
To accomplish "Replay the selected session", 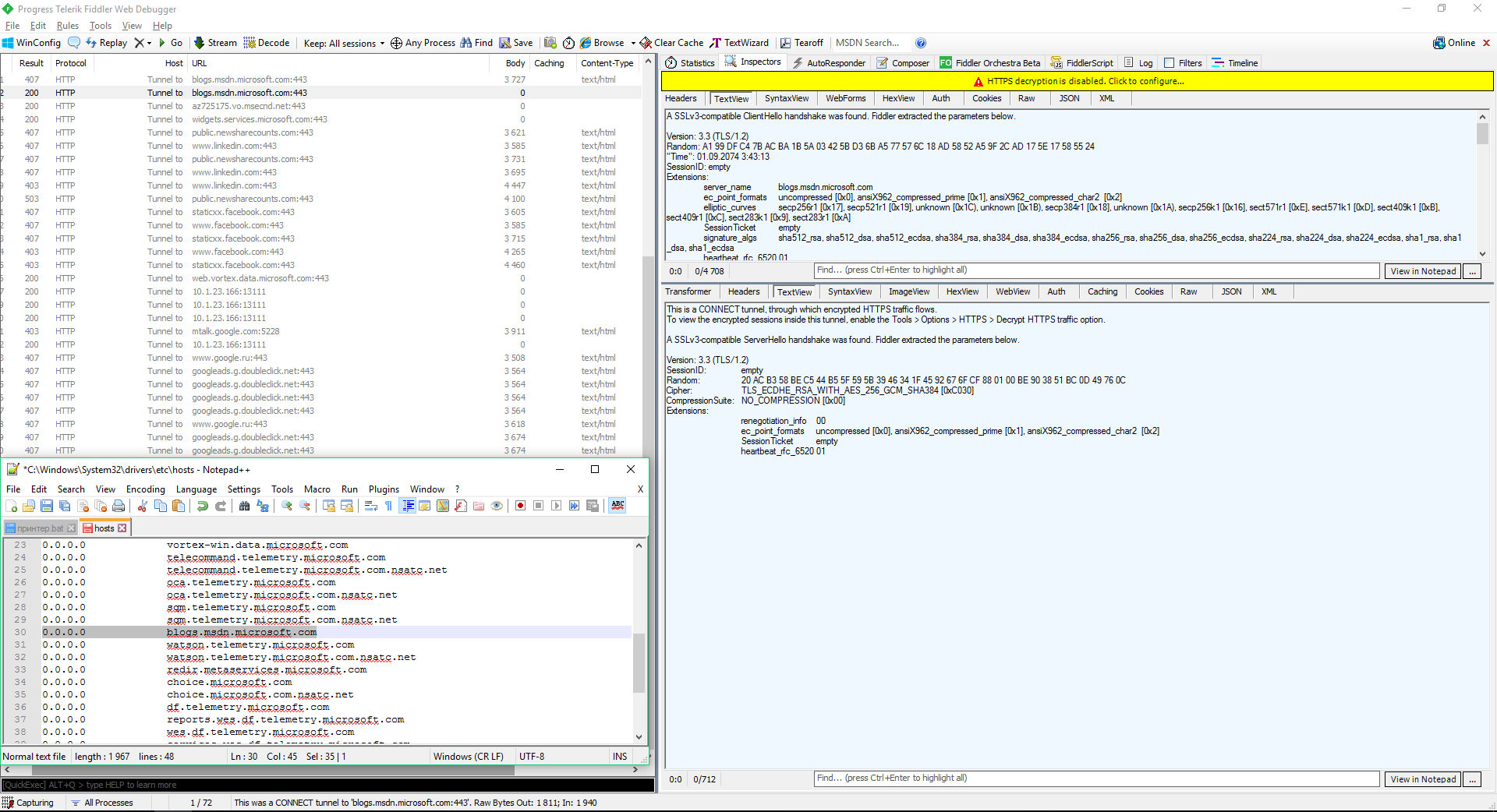I will [107, 43].
